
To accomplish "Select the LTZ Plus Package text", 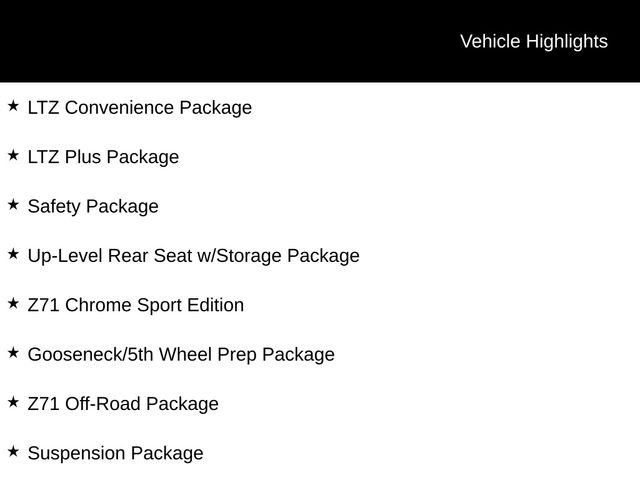I will [x=103, y=157].
